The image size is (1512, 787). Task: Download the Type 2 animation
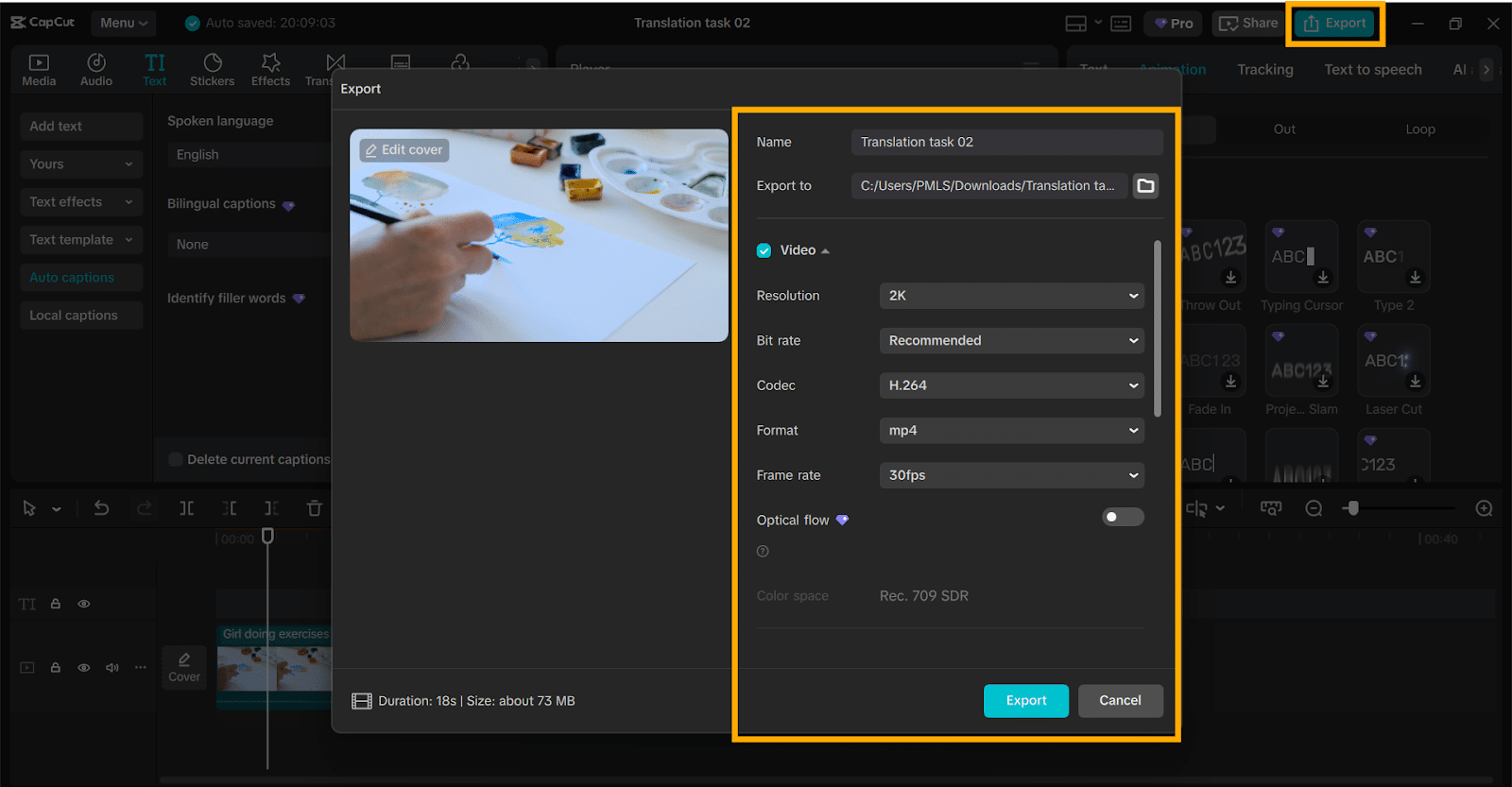click(x=1415, y=278)
